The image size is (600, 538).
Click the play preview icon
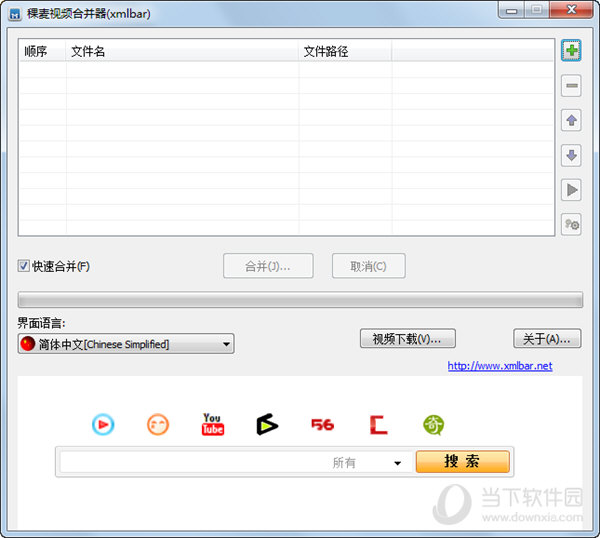coord(571,190)
